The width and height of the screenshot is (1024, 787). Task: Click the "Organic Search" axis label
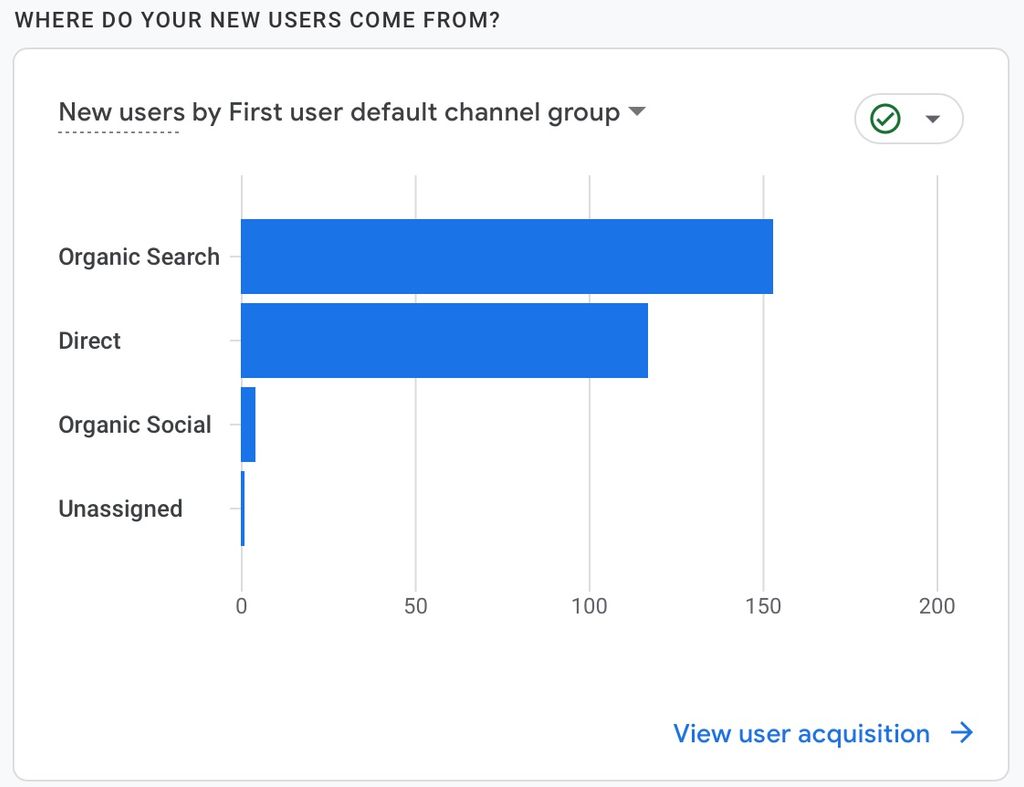pyautogui.click(x=139, y=257)
